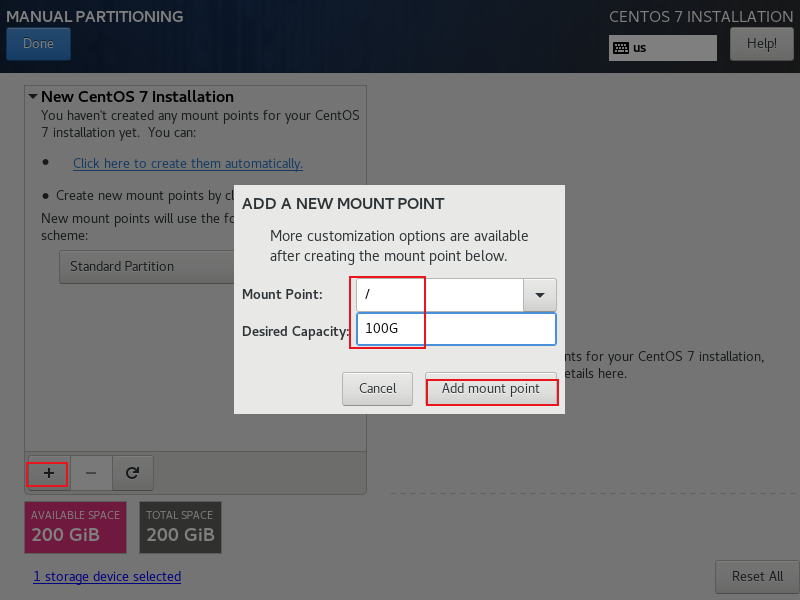
Task: Collapse the New CentOS 7 Installation triangle
Action: 33,96
